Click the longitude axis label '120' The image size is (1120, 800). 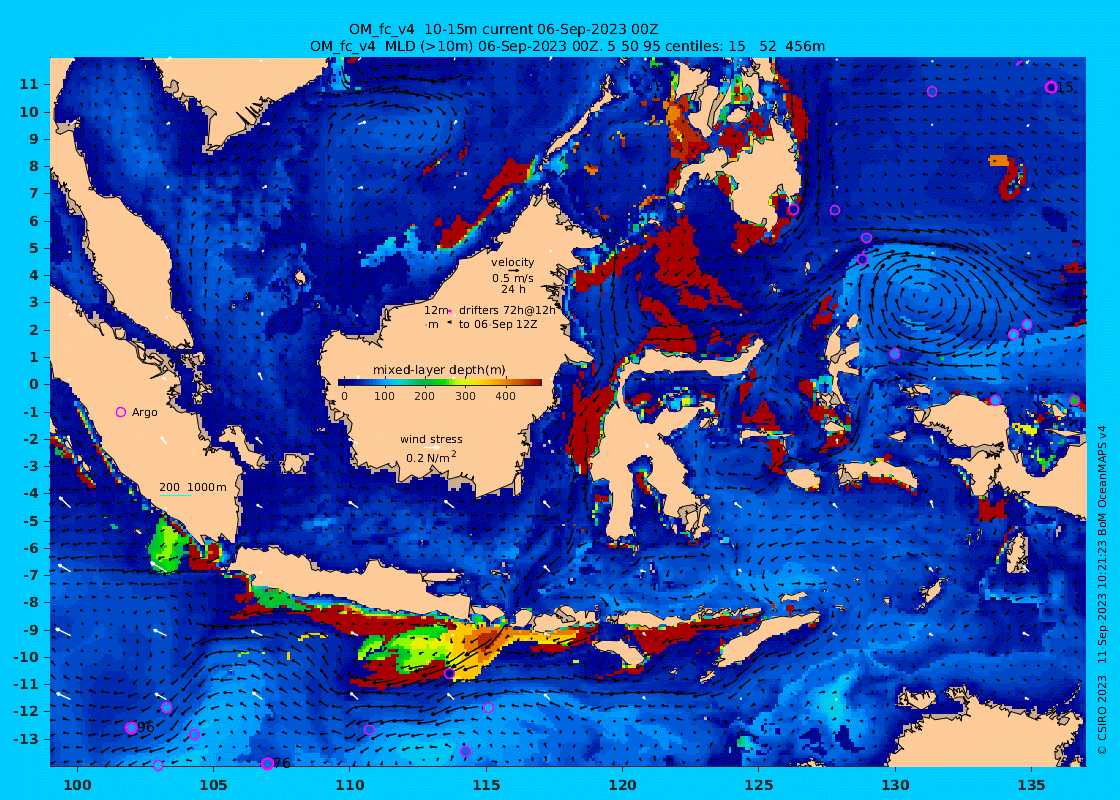623,785
